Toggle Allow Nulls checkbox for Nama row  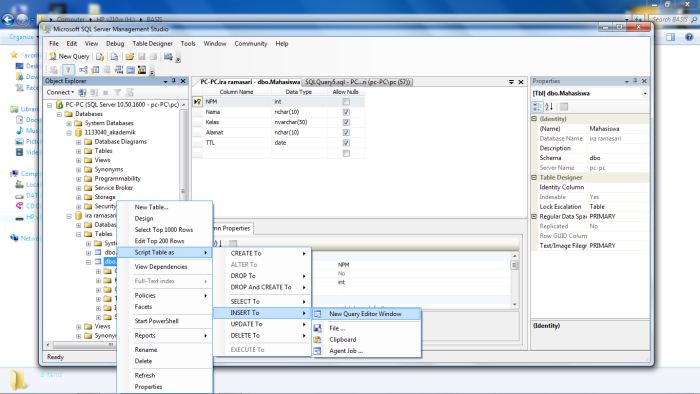point(346,112)
